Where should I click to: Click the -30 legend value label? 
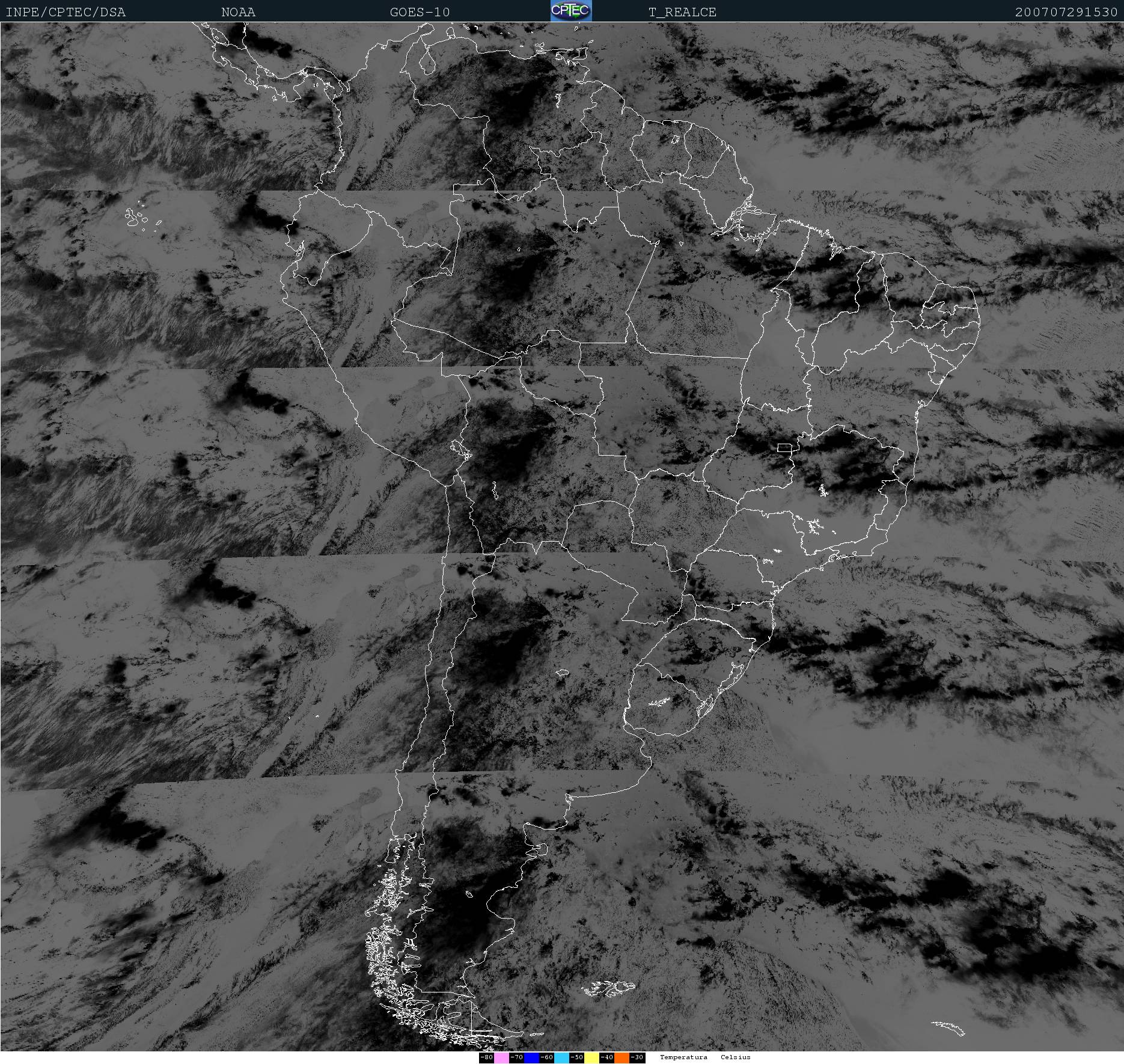pos(637,1057)
